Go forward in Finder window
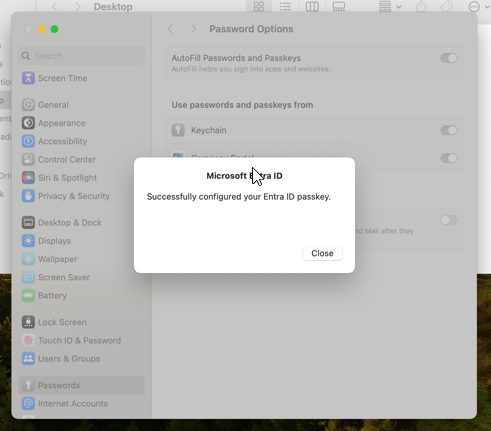Image resolution: width=491 pixels, height=431 pixels. pos(78,7)
